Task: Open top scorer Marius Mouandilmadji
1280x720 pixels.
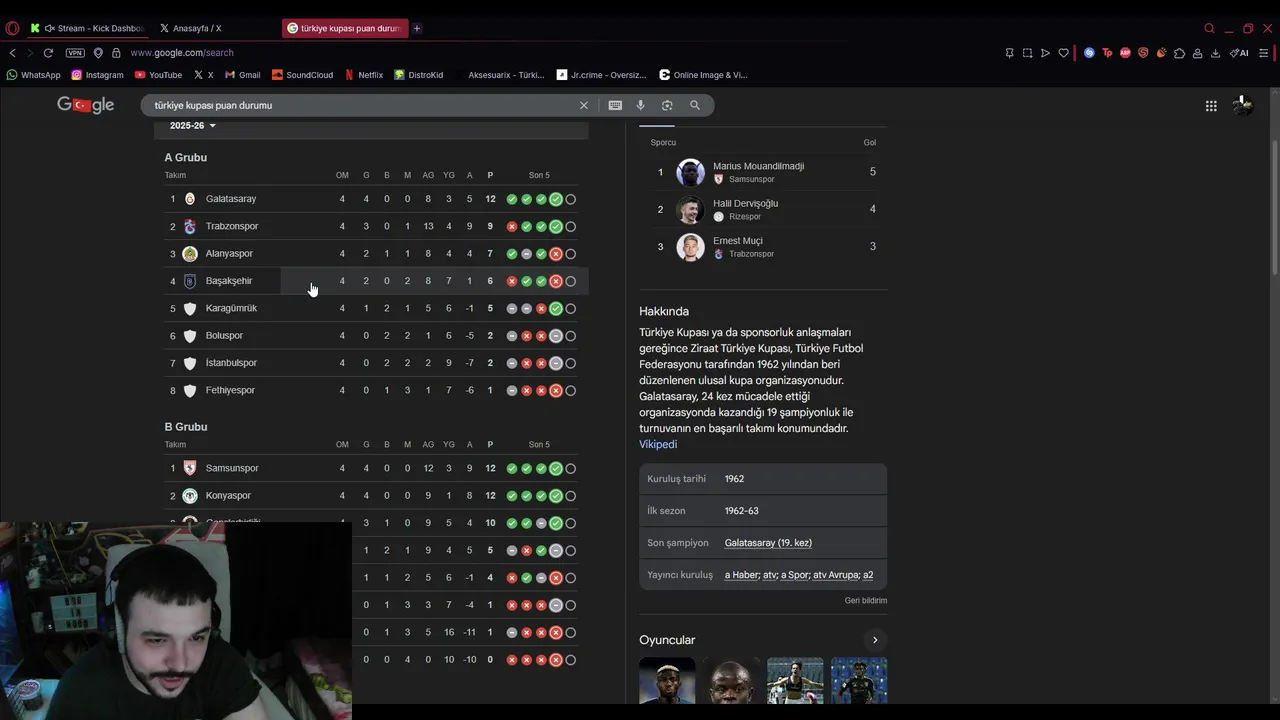Action: (x=758, y=166)
